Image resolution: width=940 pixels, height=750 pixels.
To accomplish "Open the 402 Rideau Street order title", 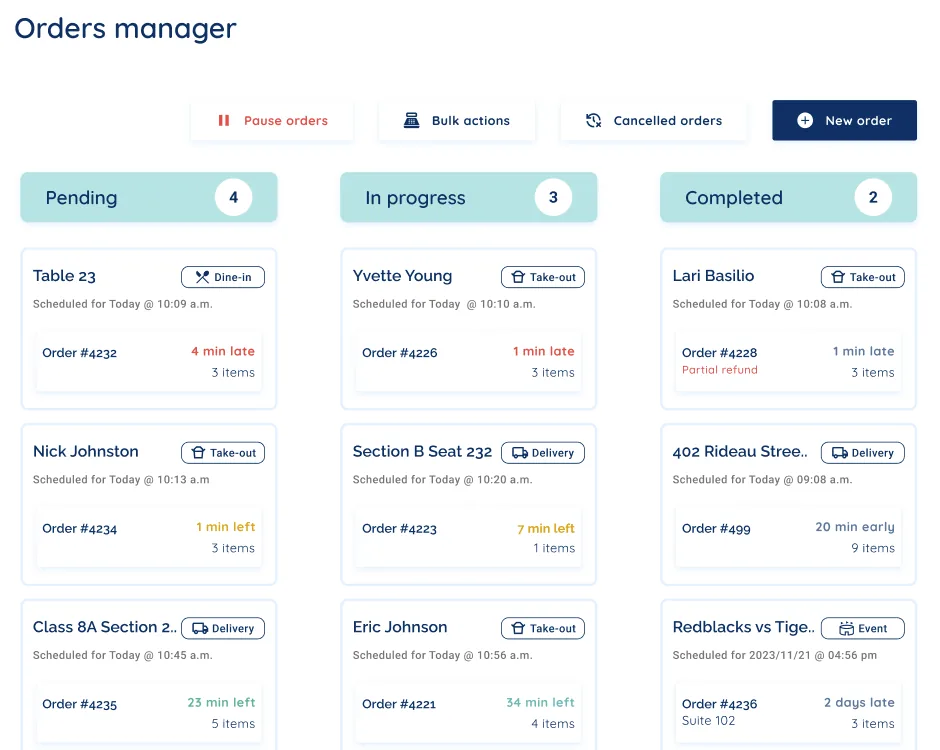I will coord(740,451).
